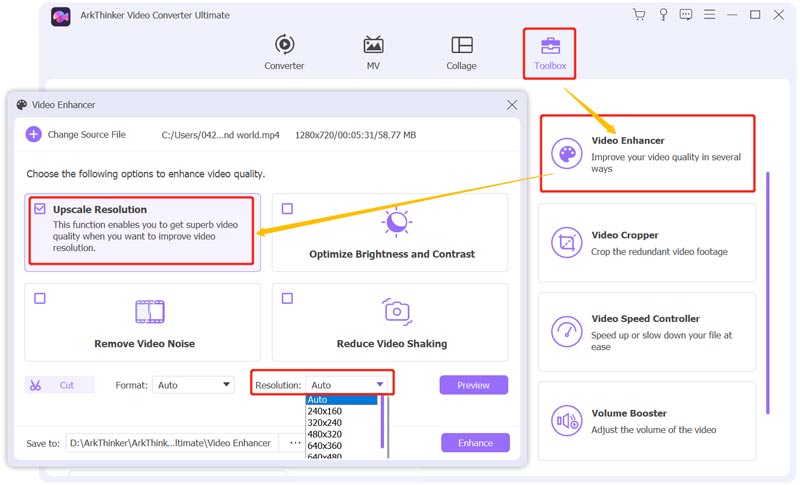Click the Cut button
This screenshot has width=800, height=485.
coord(60,385)
